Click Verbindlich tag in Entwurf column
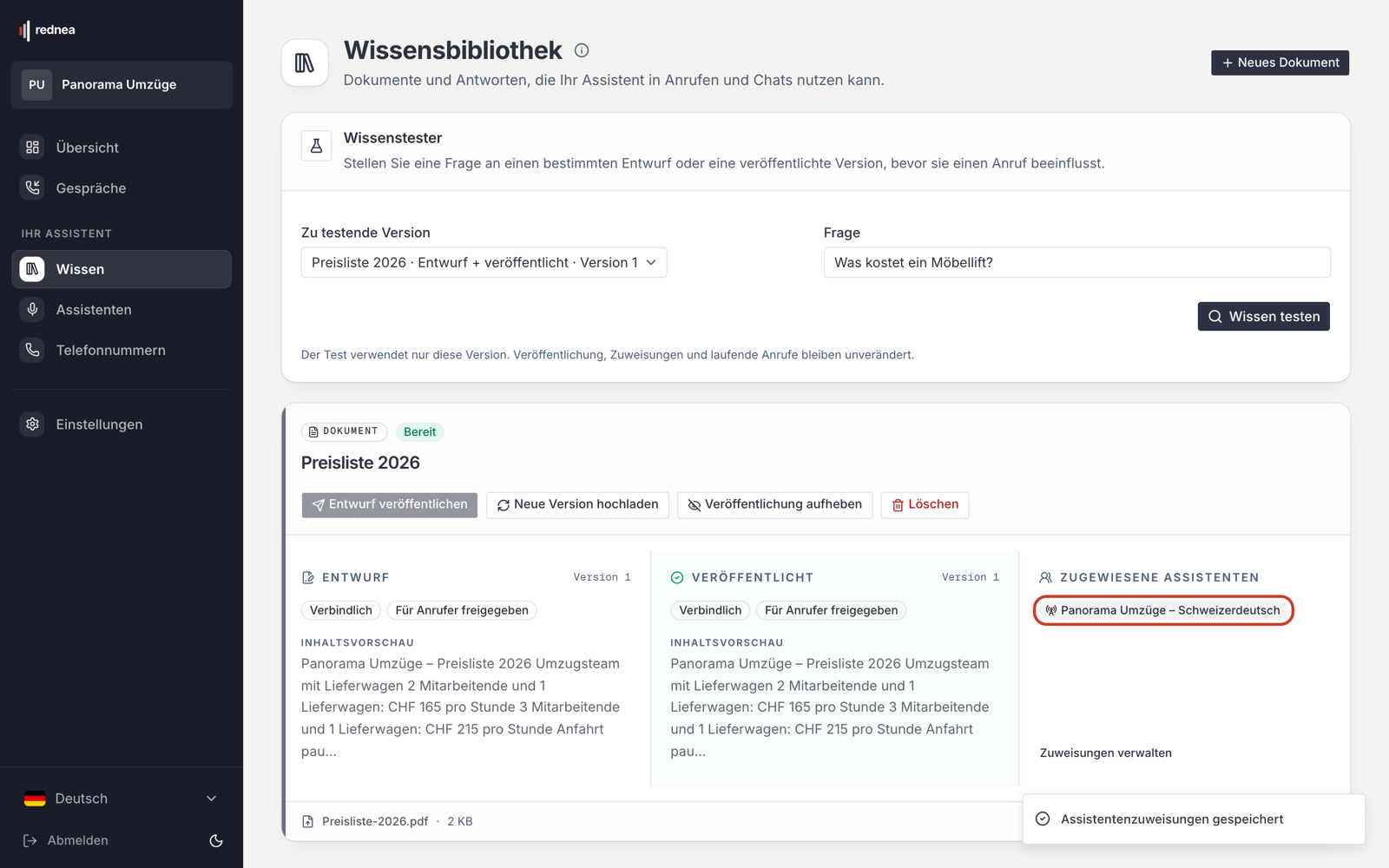The height and width of the screenshot is (868, 1389). point(341,610)
